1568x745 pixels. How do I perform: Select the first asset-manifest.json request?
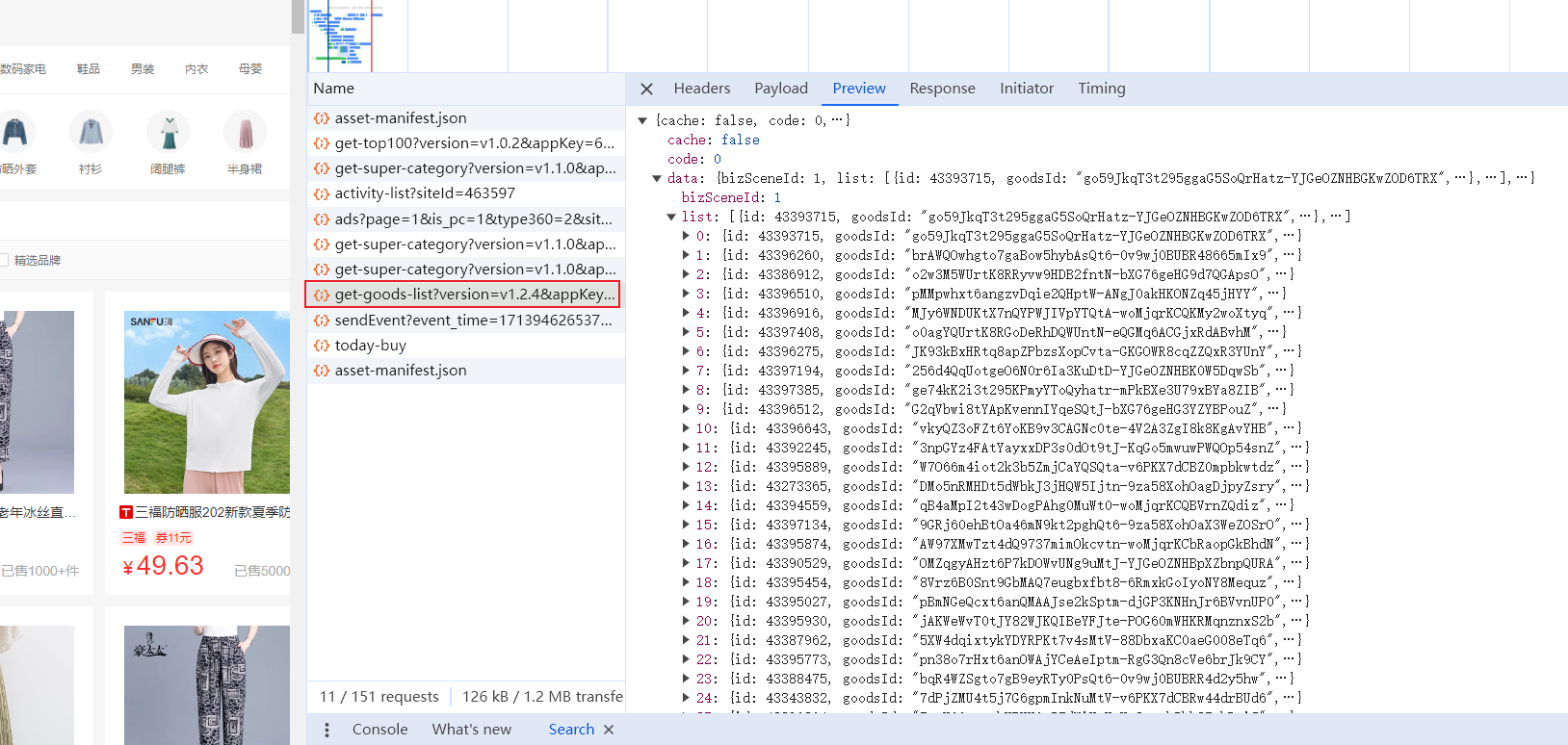pyautogui.click(x=466, y=117)
